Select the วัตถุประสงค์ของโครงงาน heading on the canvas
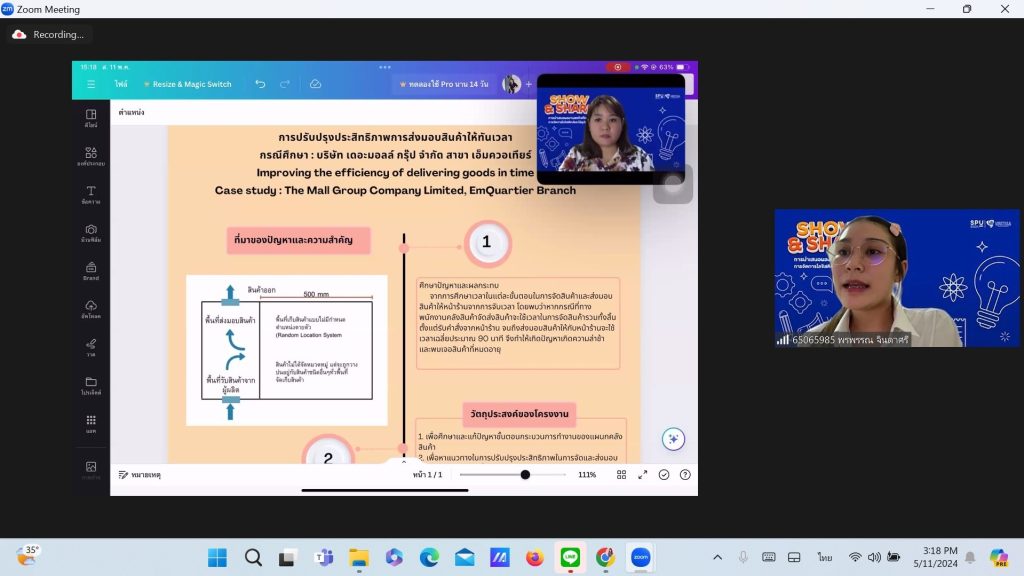The width and height of the screenshot is (1024, 576). coord(519,414)
